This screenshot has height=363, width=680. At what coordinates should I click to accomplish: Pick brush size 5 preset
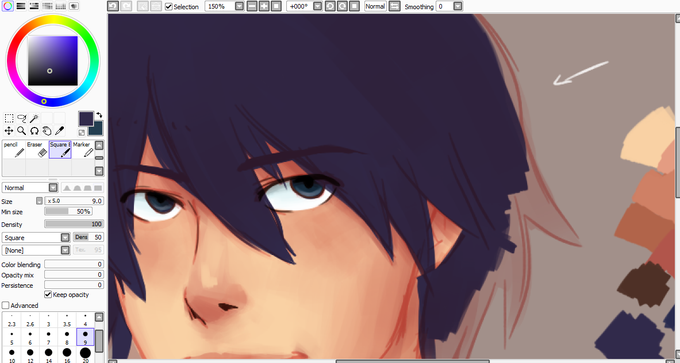12,337
